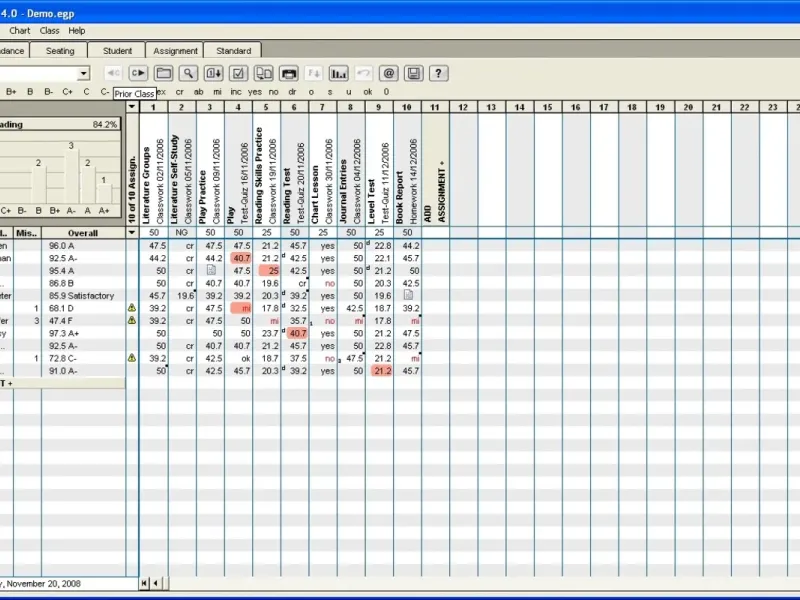Insert the 'inc' score shortcut

(x=236, y=92)
